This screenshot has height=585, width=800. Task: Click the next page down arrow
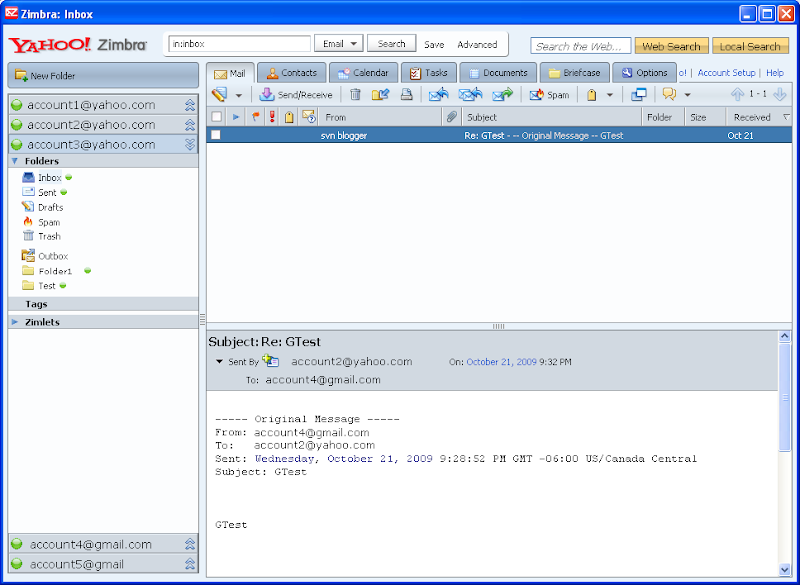(x=780, y=94)
